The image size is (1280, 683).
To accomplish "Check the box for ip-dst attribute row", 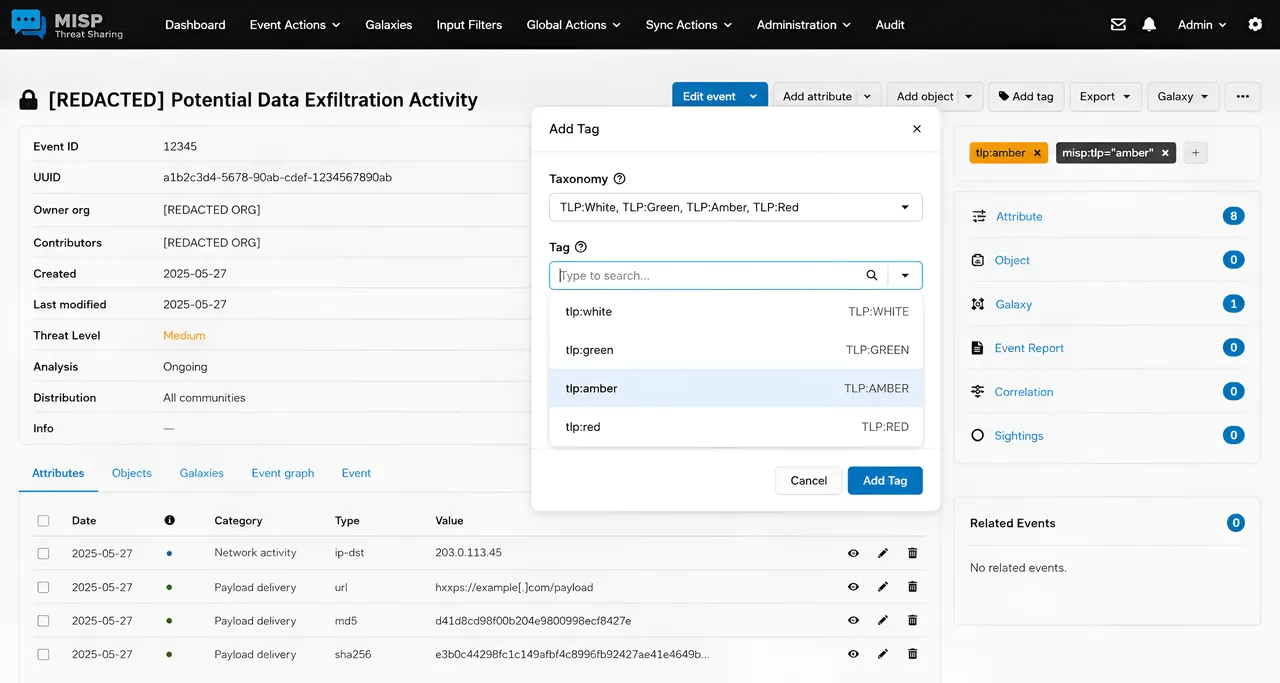I will tap(43, 553).
